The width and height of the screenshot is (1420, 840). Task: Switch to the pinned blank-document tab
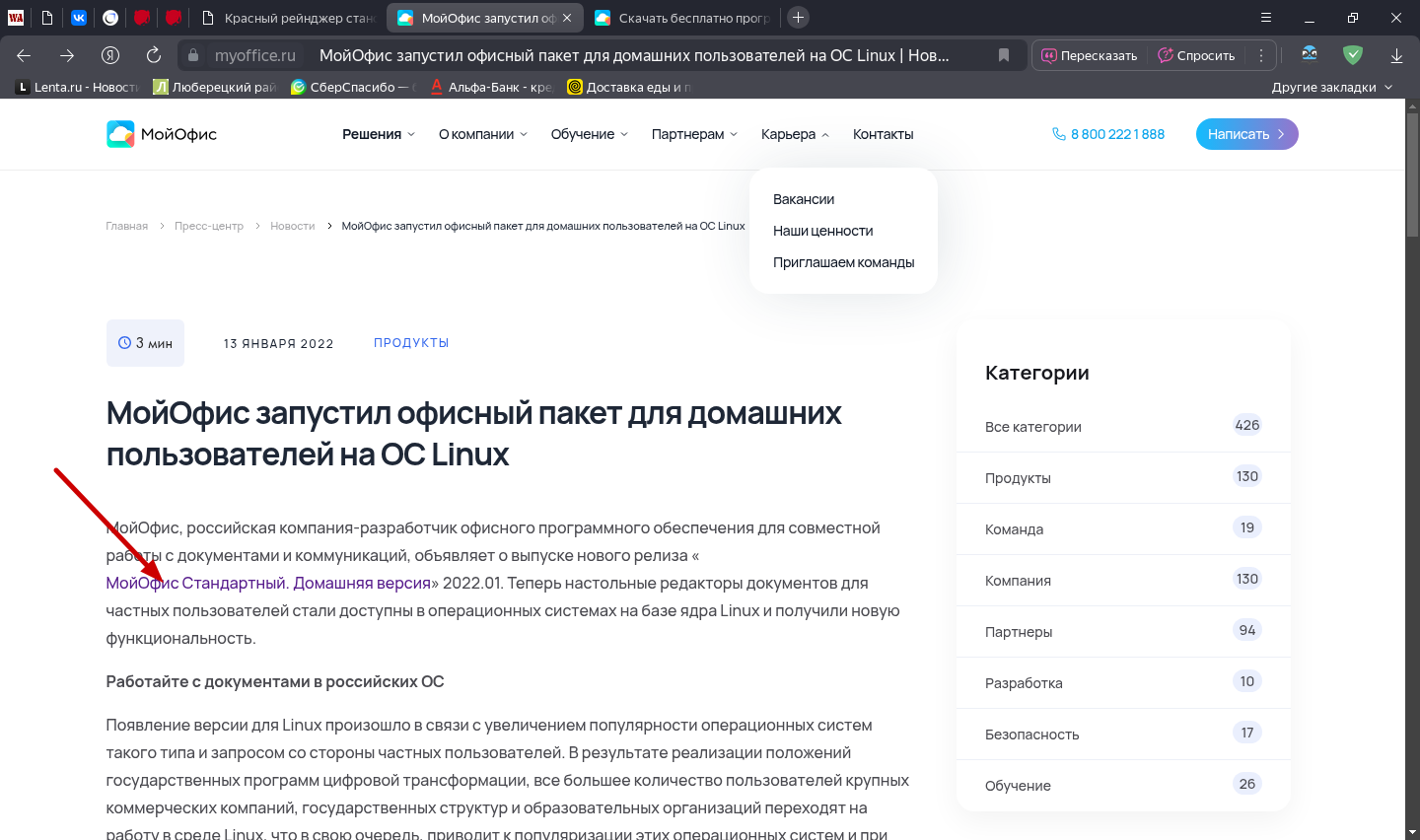47,18
